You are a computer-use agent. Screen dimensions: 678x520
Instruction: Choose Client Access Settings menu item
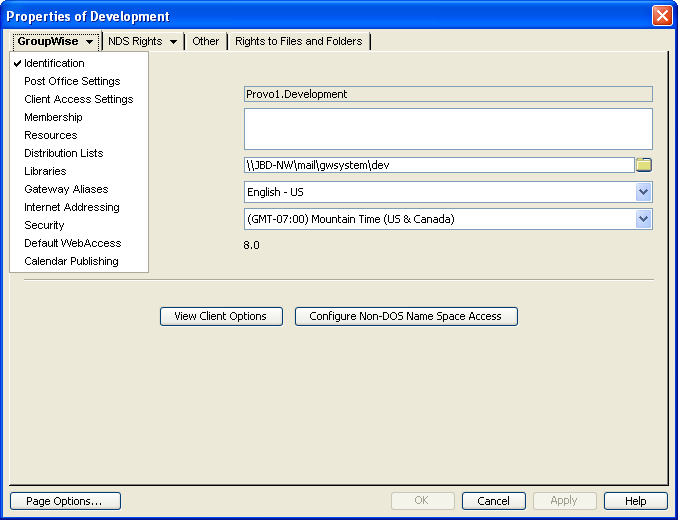(x=78, y=100)
